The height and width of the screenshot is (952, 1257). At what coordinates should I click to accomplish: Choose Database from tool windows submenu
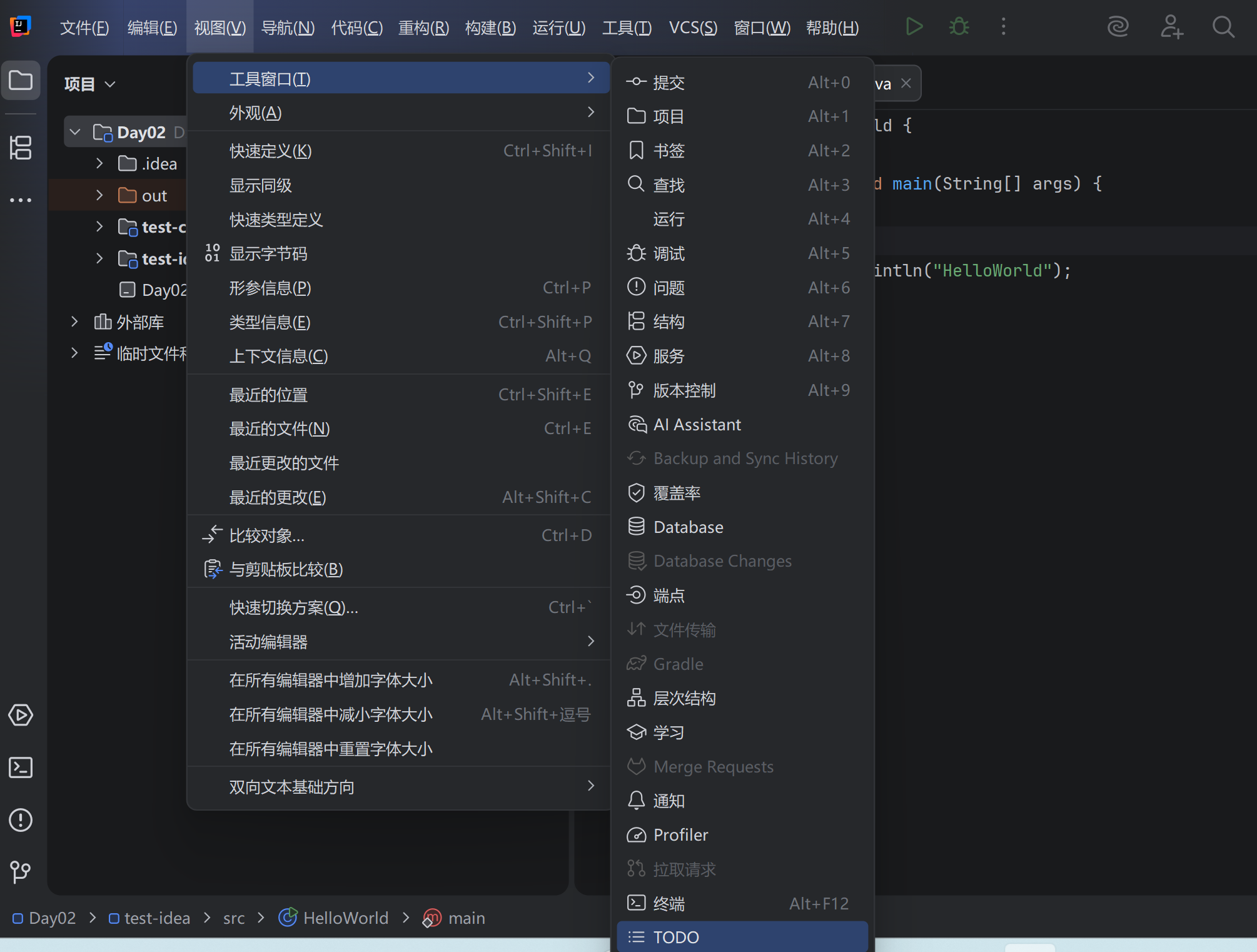[x=688, y=527]
